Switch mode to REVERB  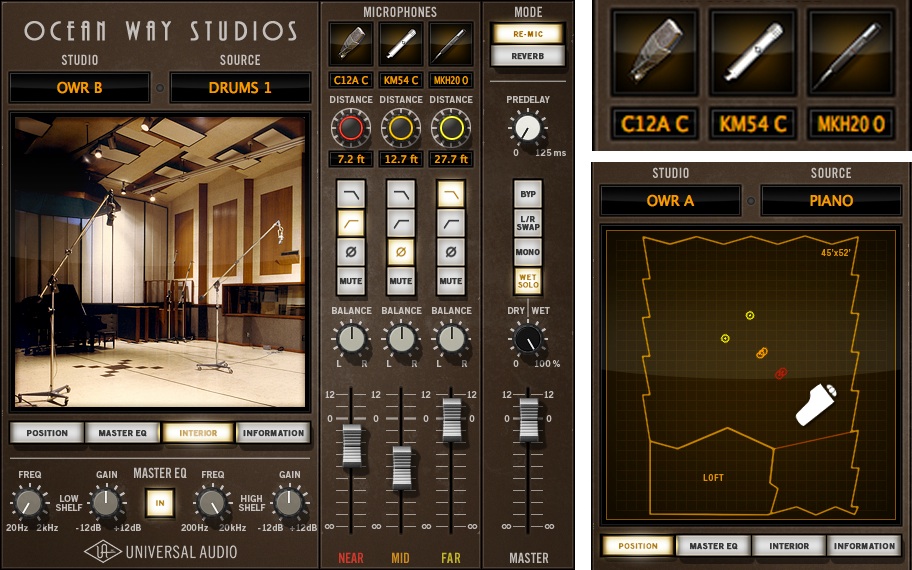(528, 56)
